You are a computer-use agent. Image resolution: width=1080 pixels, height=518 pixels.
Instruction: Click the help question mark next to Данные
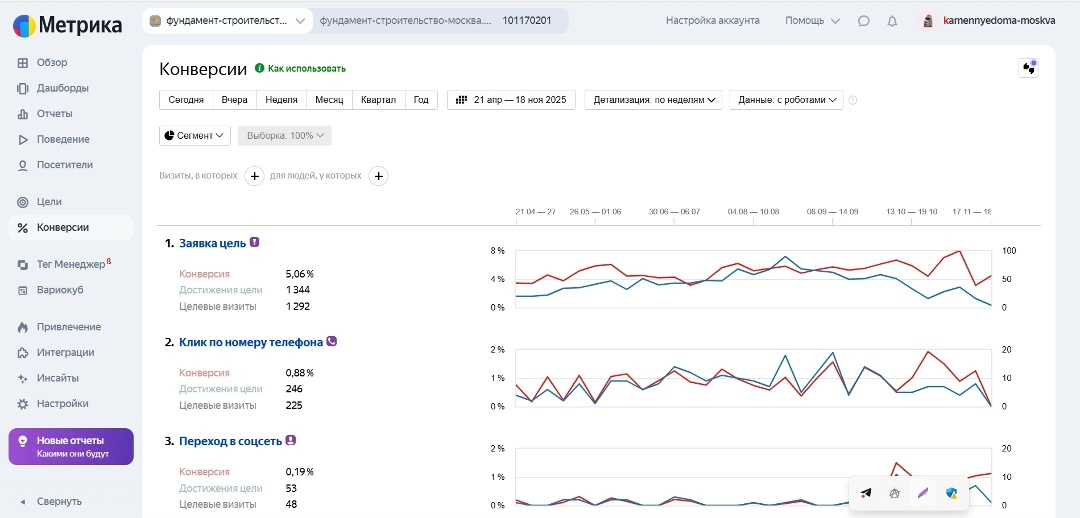tap(853, 100)
